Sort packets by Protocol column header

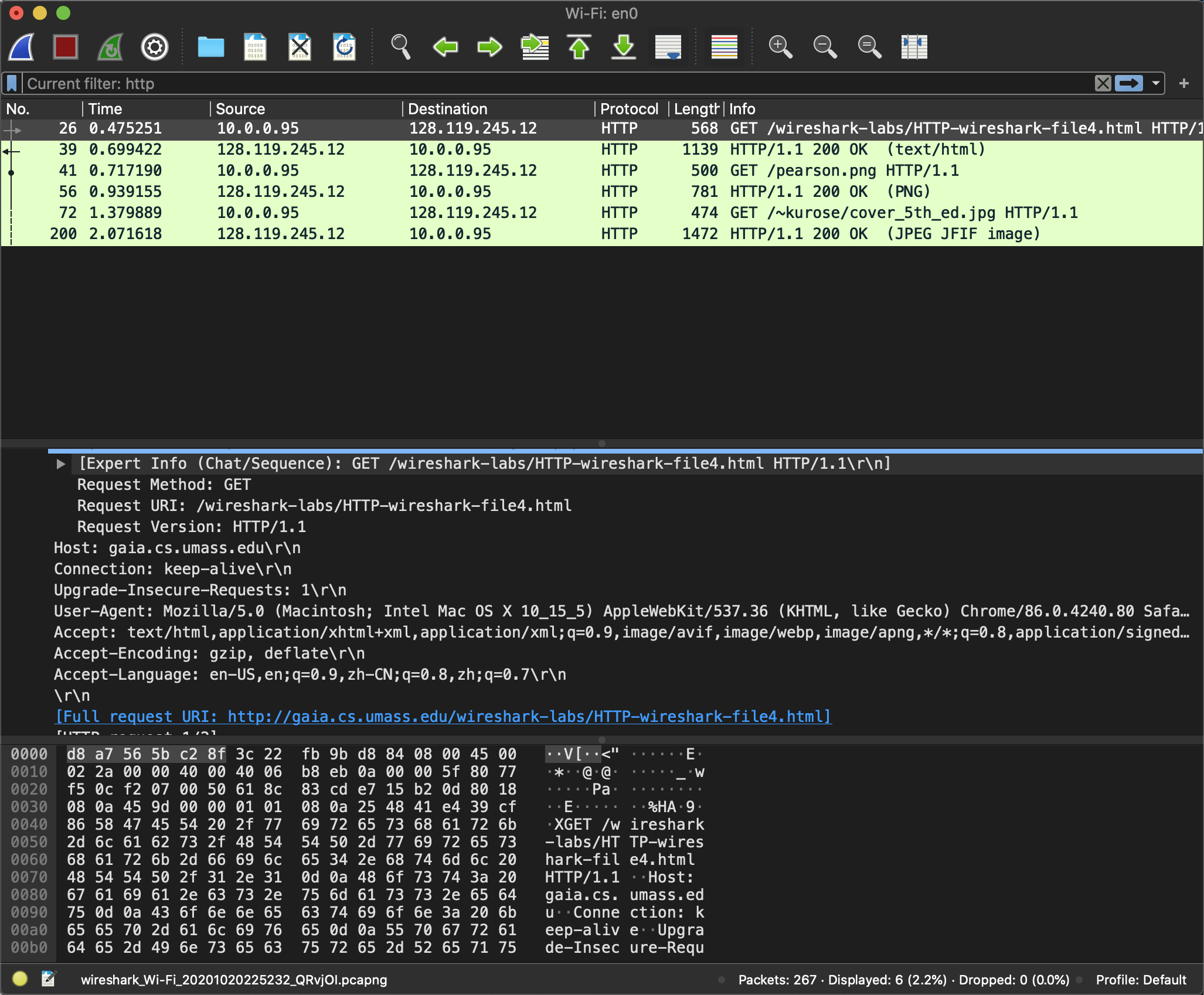click(x=629, y=109)
